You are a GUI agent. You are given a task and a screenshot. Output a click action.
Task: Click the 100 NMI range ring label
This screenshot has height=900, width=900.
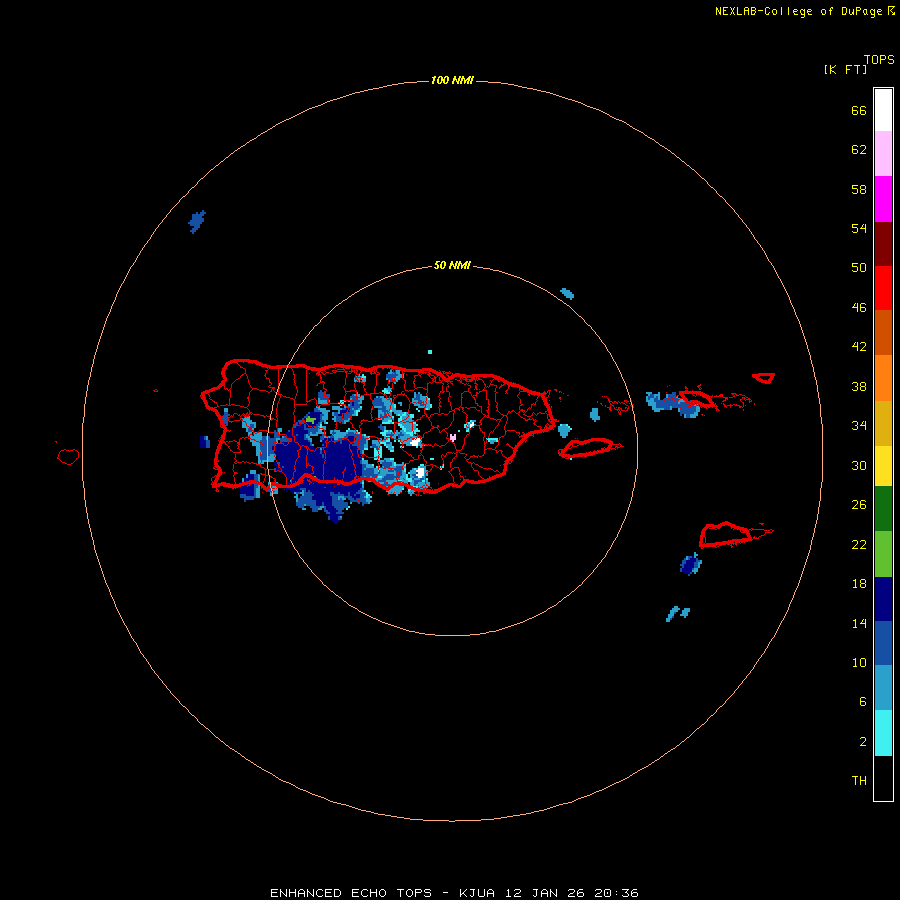tap(452, 80)
